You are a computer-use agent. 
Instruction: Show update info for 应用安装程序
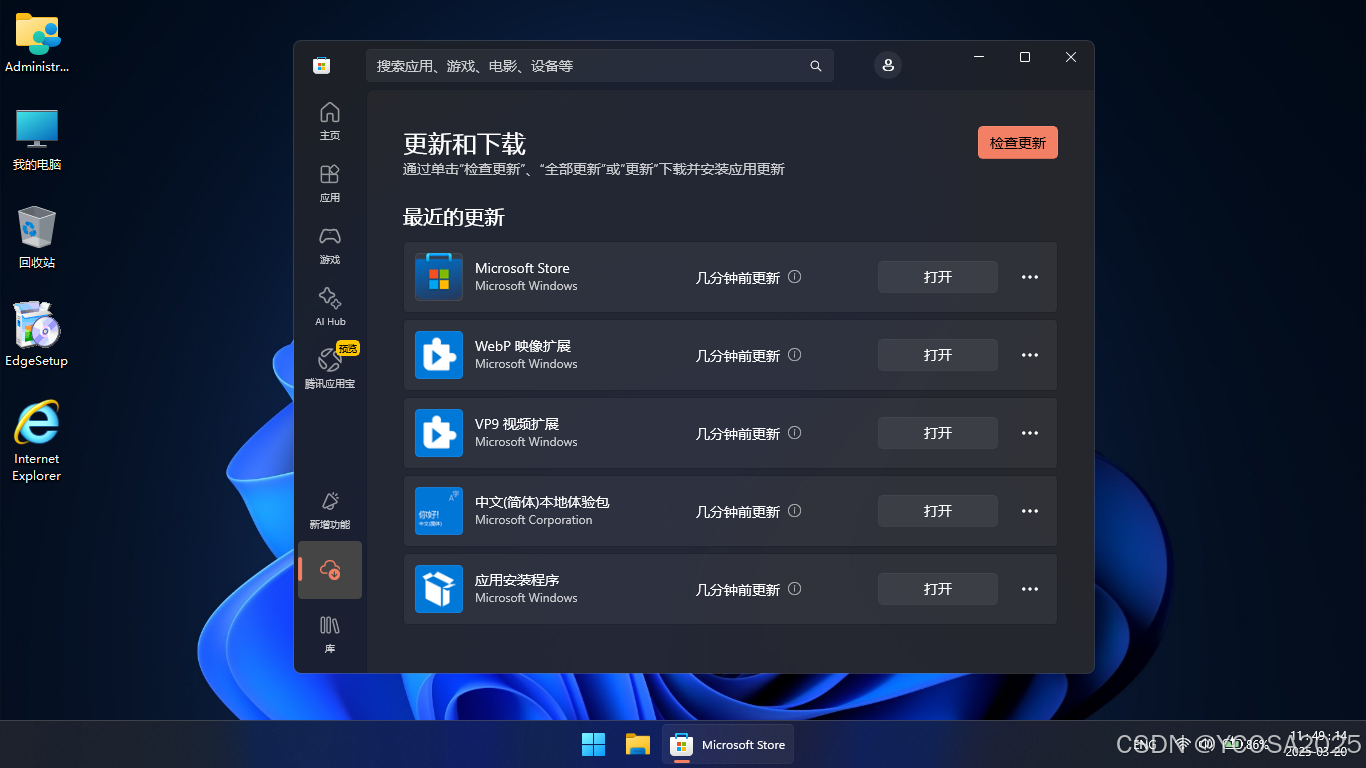point(795,589)
